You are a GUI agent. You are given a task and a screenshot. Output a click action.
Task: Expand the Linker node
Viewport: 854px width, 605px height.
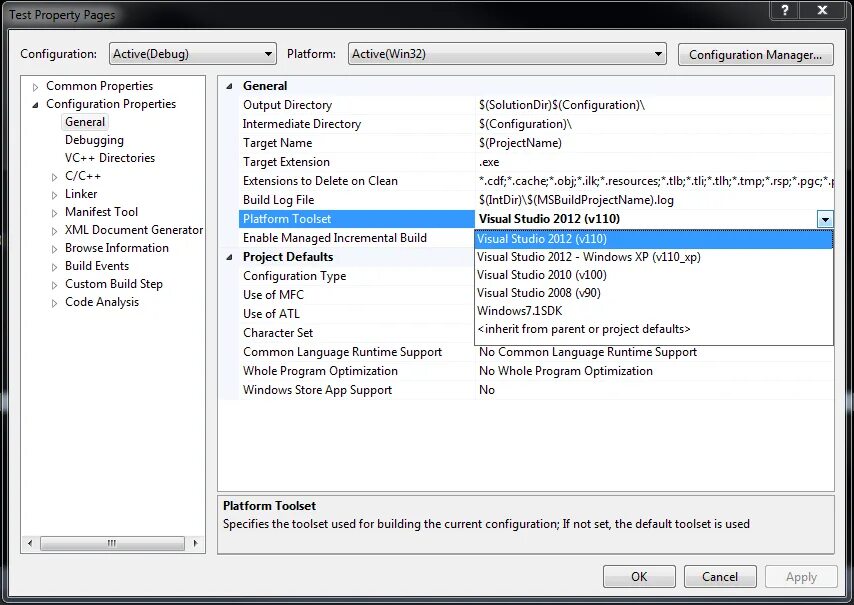[x=54, y=195]
